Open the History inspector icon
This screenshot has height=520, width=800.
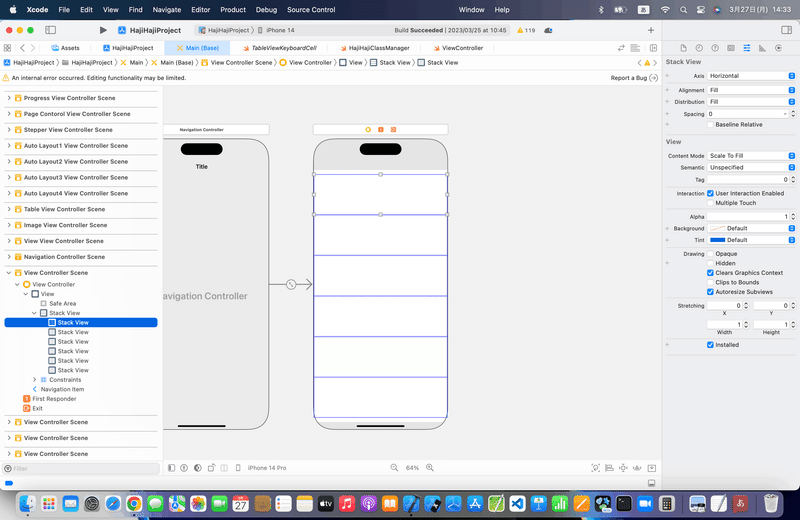(x=699, y=48)
